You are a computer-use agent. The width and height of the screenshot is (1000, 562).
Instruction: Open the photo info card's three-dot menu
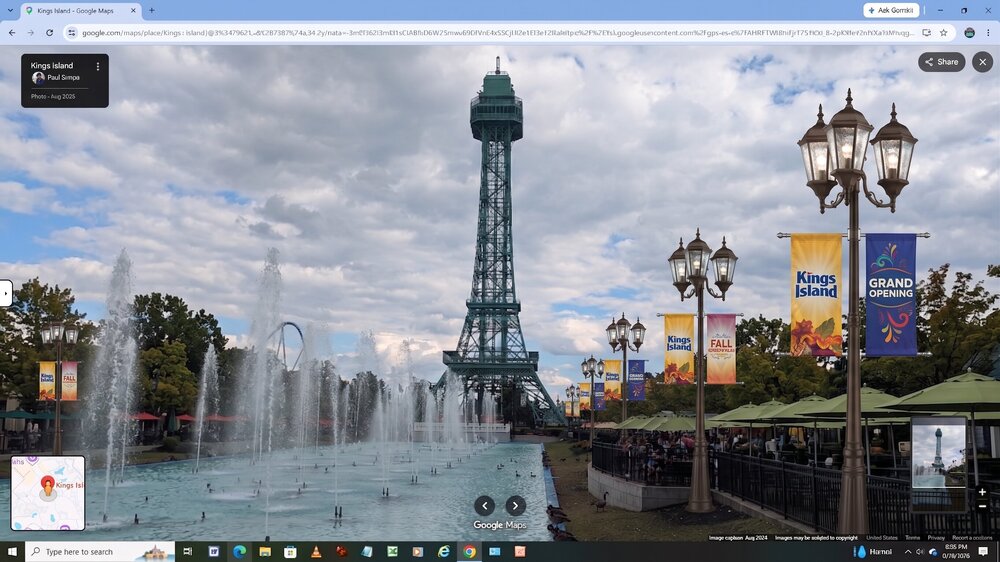tap(98, 66)
